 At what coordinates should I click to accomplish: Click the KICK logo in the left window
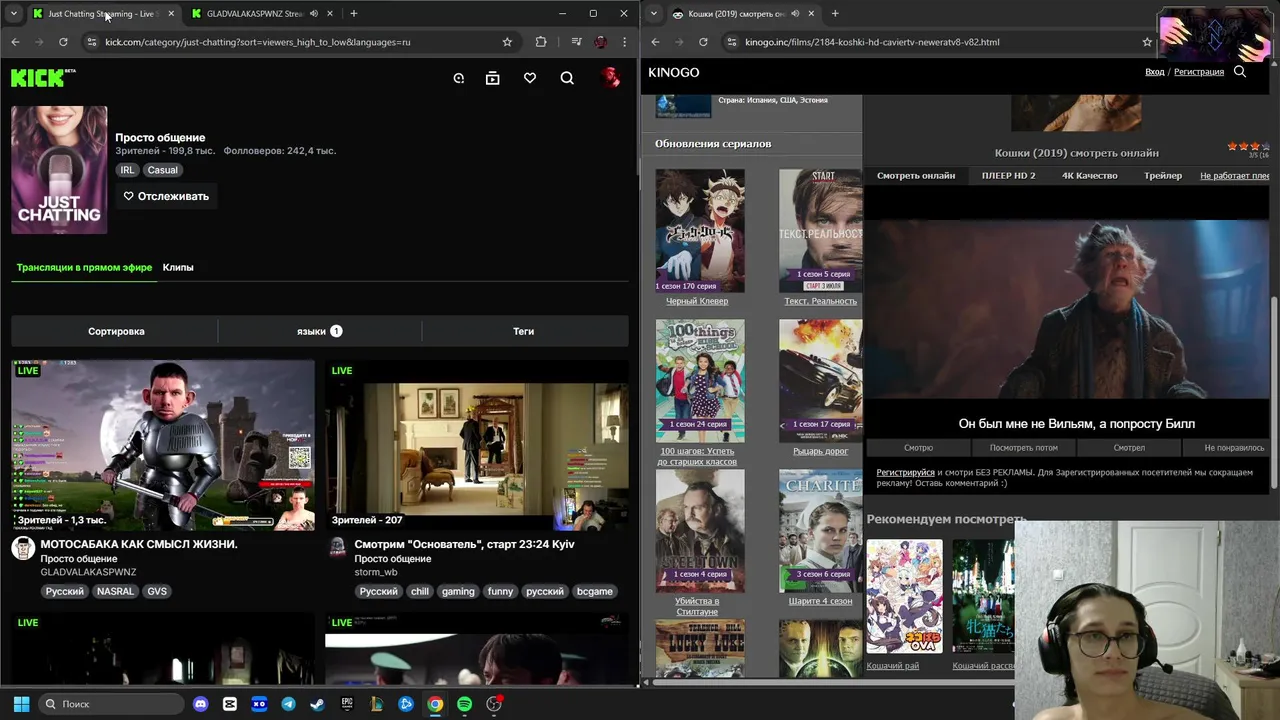point(42,78)
